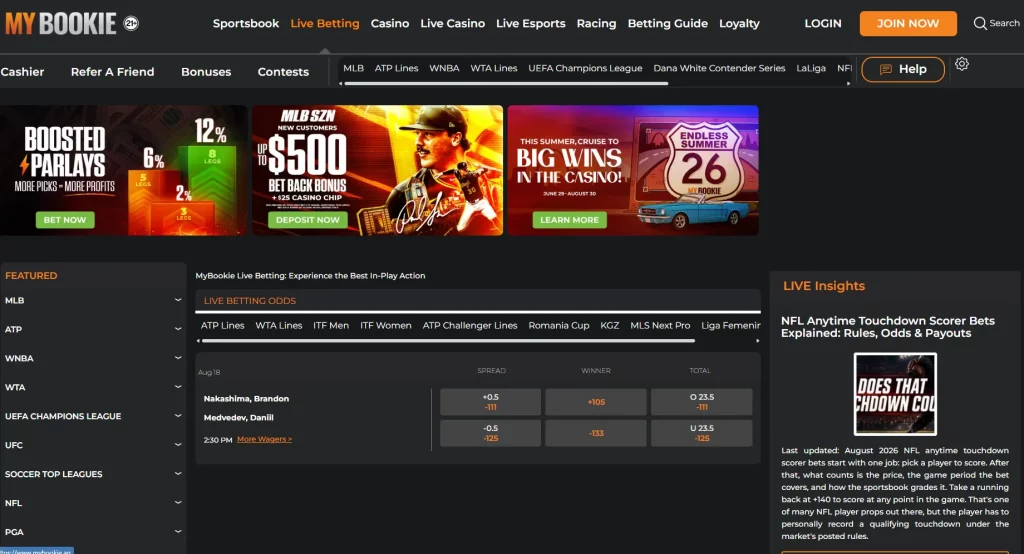Switch to MLS Next Pro tab

pyautogui.click(x=660, y=325)
